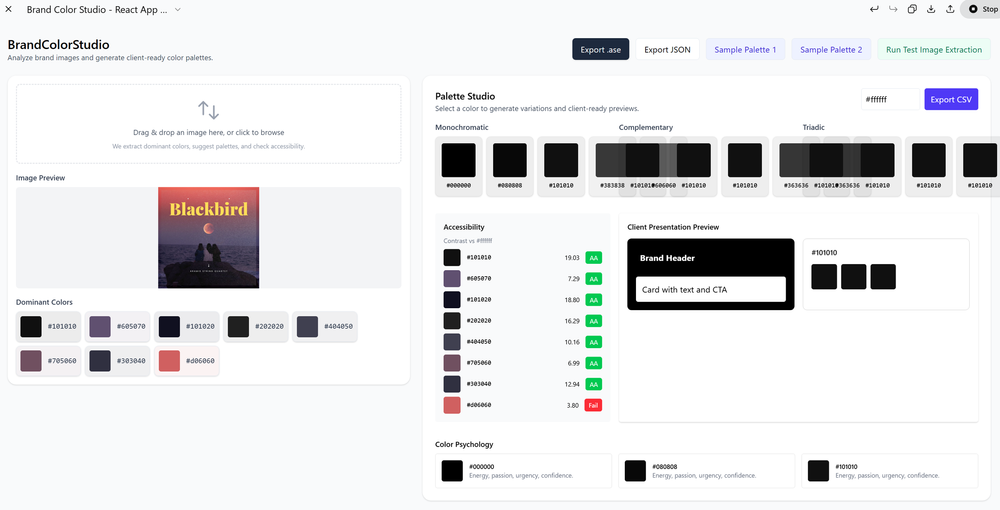Image resolution: width=1000 pixels, height=510 pixels.
Task: Click AA badge beside contrast 10.16
Action: [593, 342]
